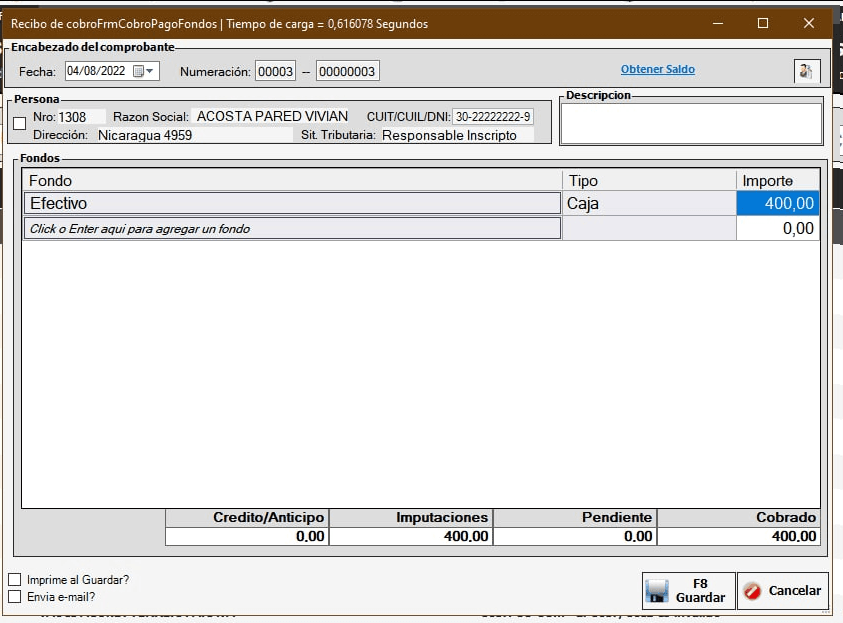Viewport: 843px width, 623px height.
Task: Check the Envia e-mail box
Action: [x=14, y=597]
